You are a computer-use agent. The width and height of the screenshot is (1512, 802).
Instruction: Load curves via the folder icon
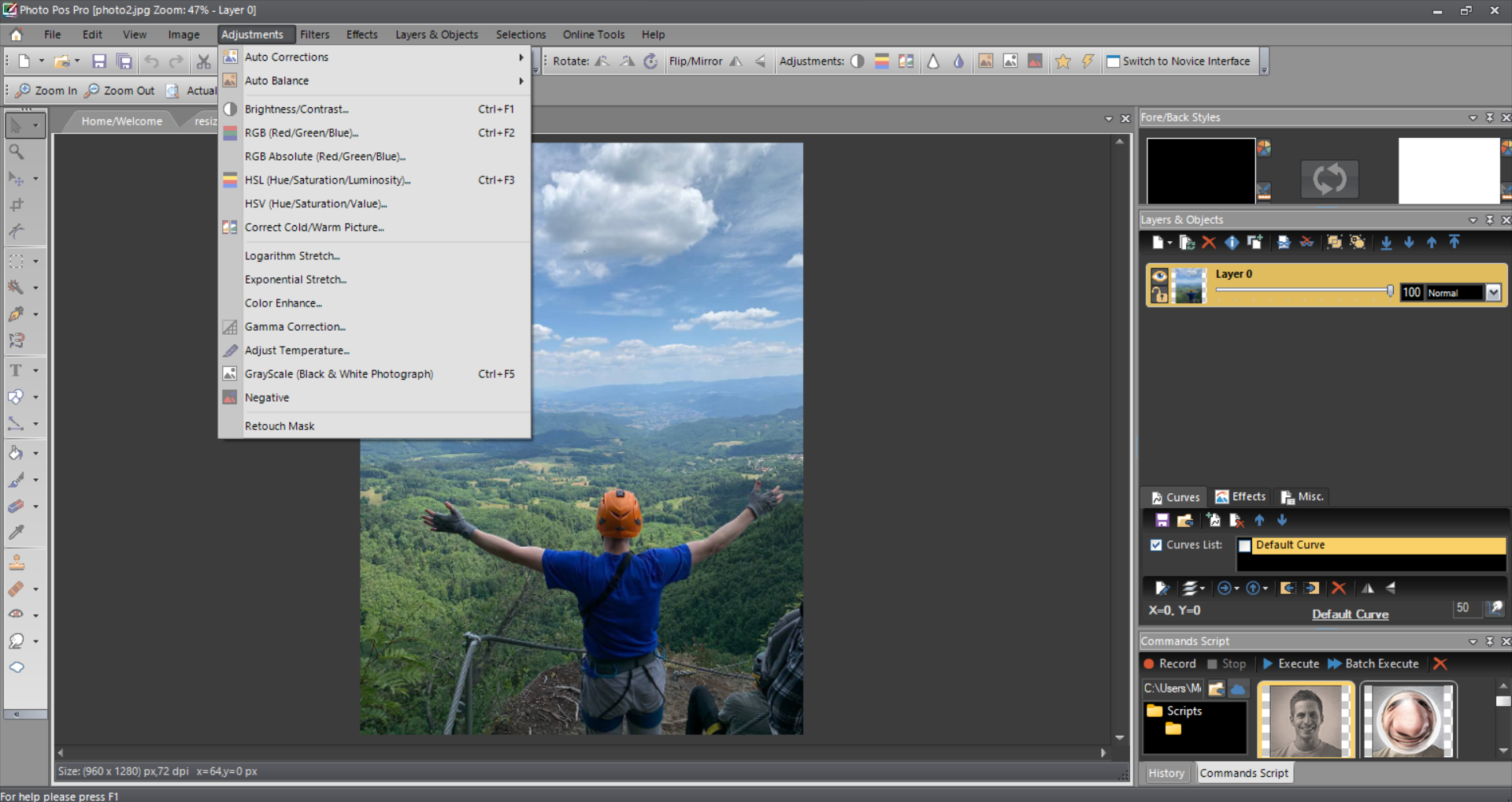point(1185,521)
